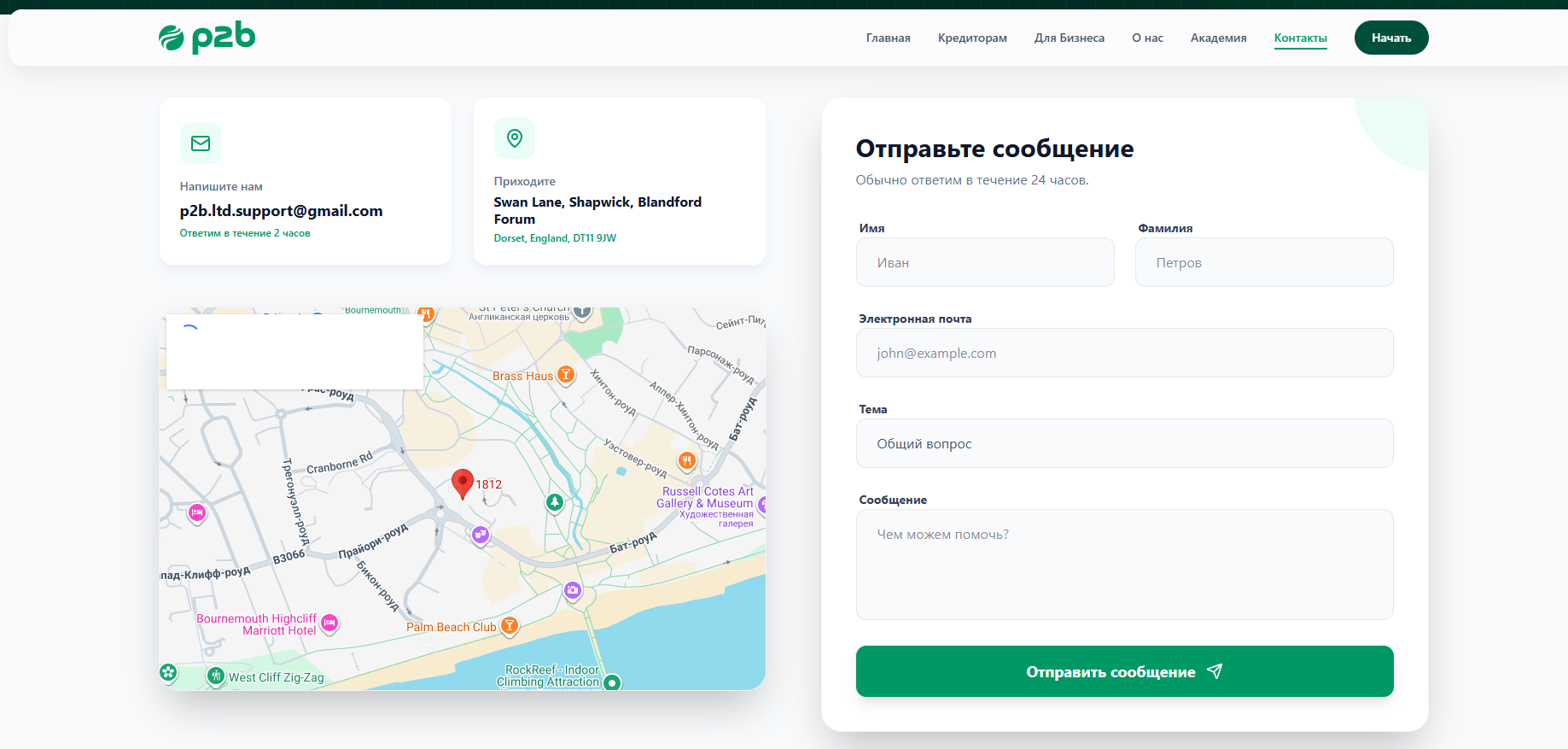Click the envelope email icon
Image resolution: width=1568 pixels, height=749 pixels.
pyautogui.click(x=201, y=143)
